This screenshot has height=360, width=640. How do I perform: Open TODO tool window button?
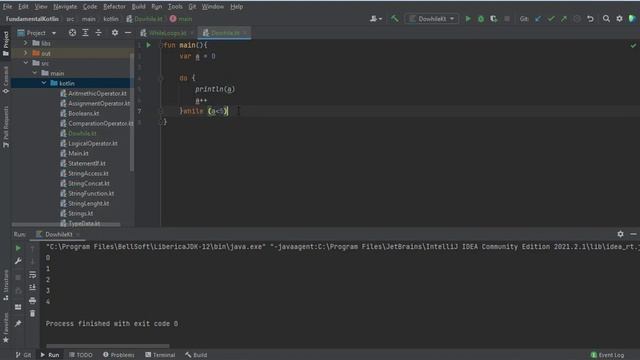point(81,355)
